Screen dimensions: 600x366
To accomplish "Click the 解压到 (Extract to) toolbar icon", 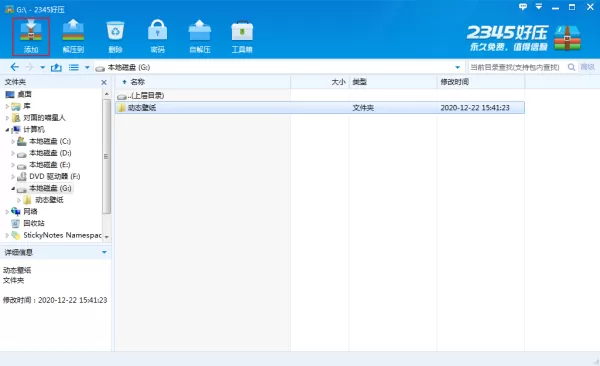I will coord(73,36).
